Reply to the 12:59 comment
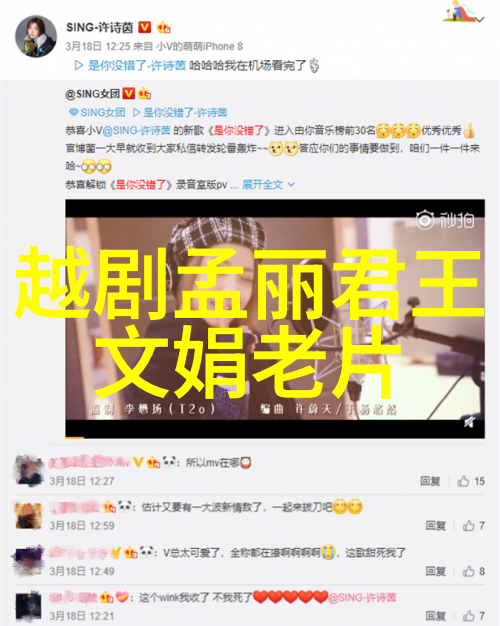This screenshot has width=500, height=626. 435,526
